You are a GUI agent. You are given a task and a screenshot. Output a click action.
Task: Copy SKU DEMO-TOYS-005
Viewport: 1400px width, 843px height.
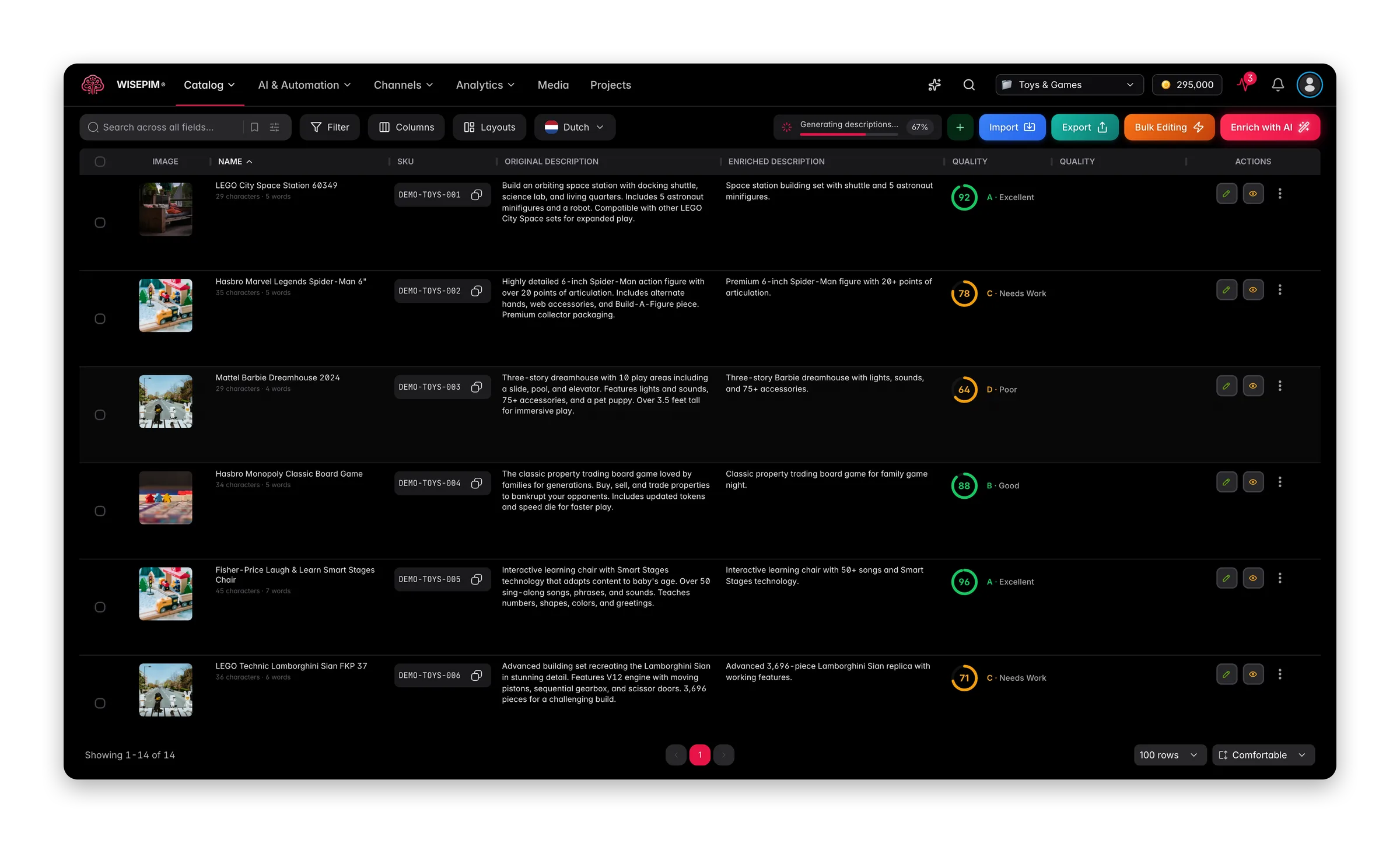[477, 579]
